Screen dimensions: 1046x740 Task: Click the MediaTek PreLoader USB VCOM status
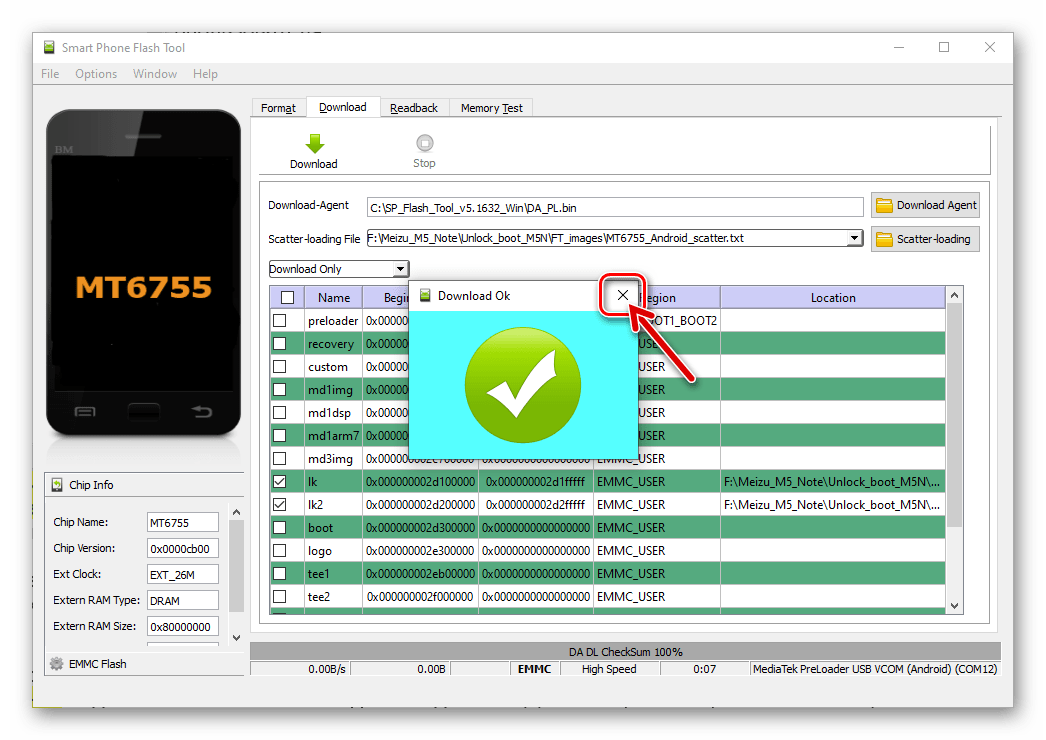coord(875,669)
